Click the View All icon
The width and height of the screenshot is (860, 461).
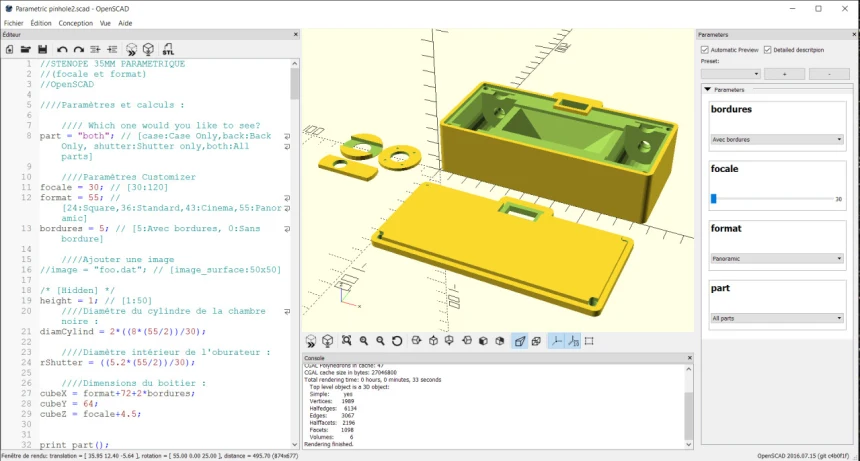pyautogui.click(x=347, y=341)
